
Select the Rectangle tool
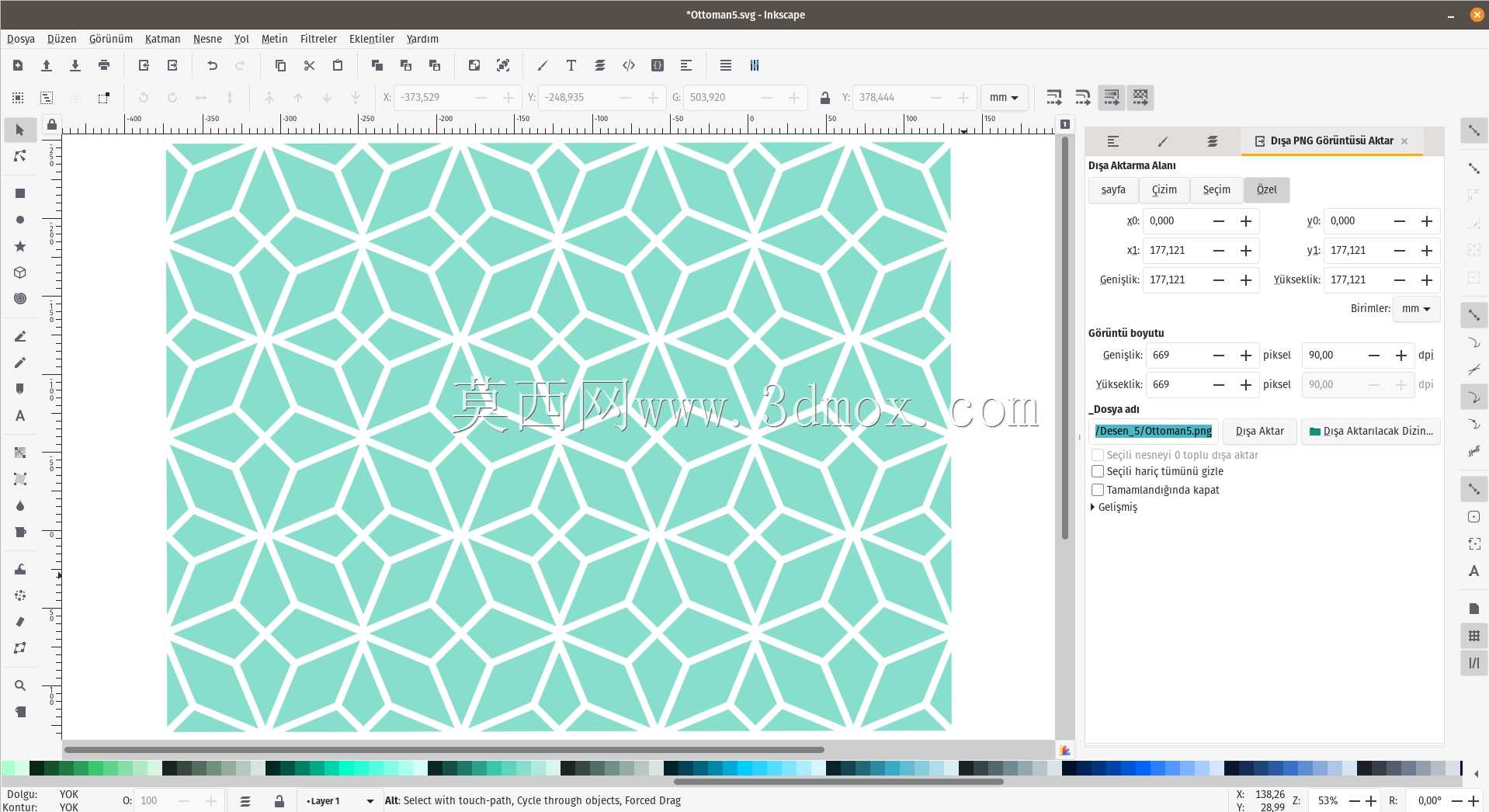click(20, 193)
